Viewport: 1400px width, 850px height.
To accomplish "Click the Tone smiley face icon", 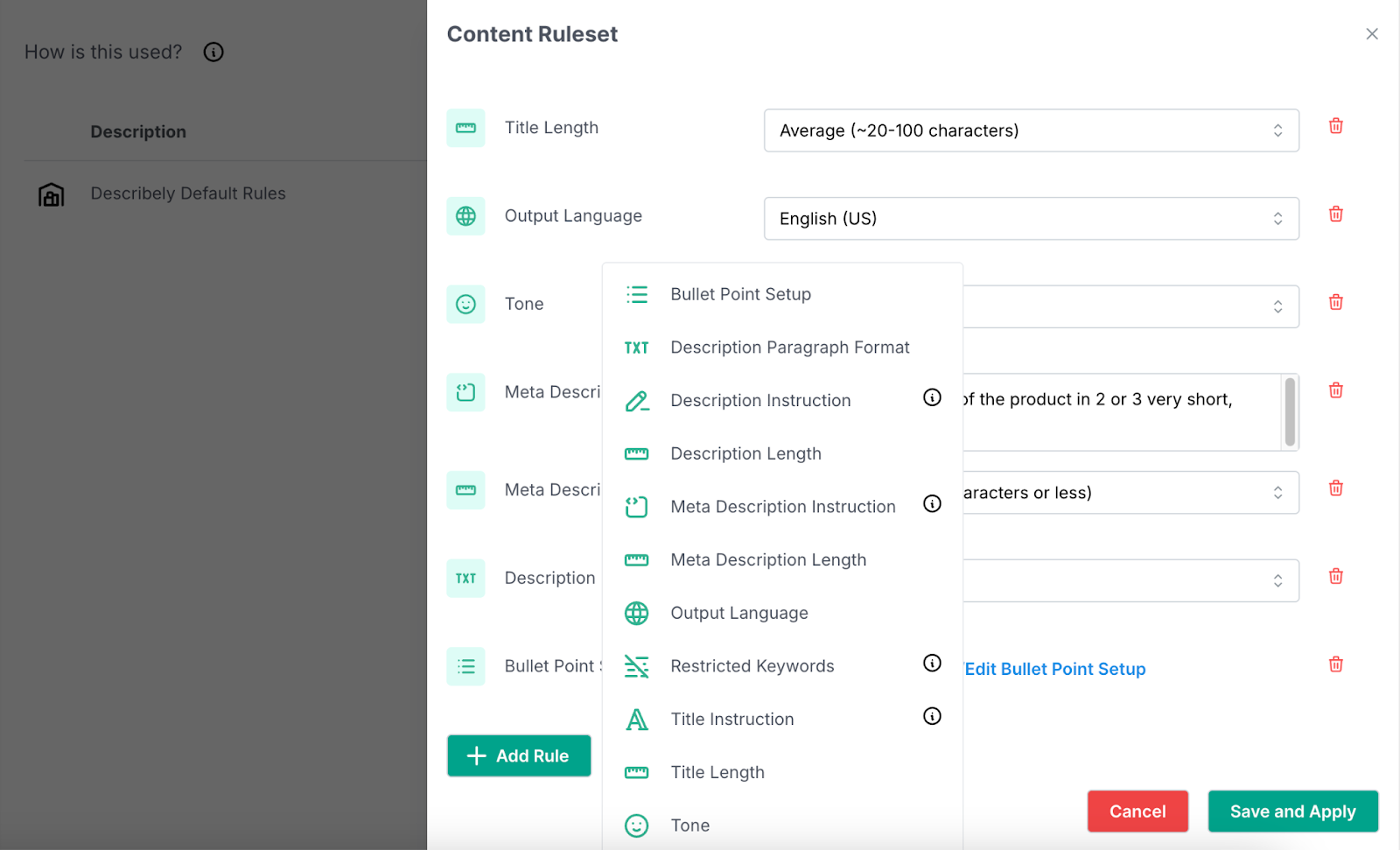I will point(465,304).
